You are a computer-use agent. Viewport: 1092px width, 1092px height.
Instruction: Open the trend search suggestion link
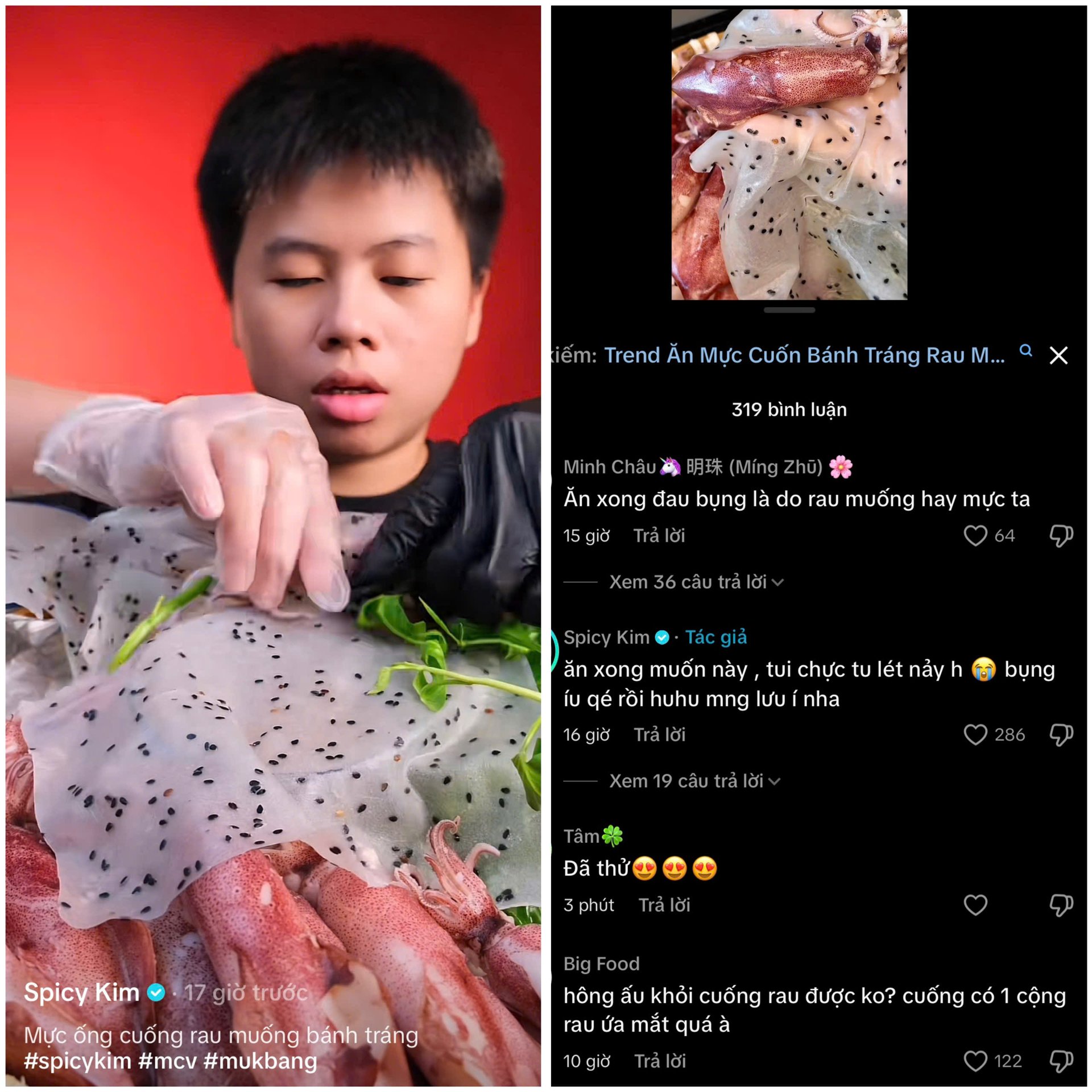tap(804, 355)
